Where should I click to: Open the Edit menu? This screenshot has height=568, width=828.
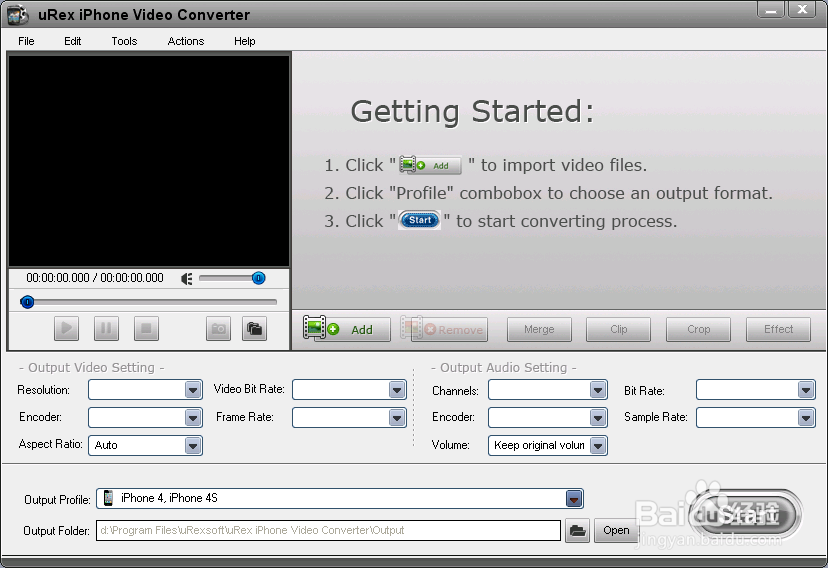[x=72, y=41]
